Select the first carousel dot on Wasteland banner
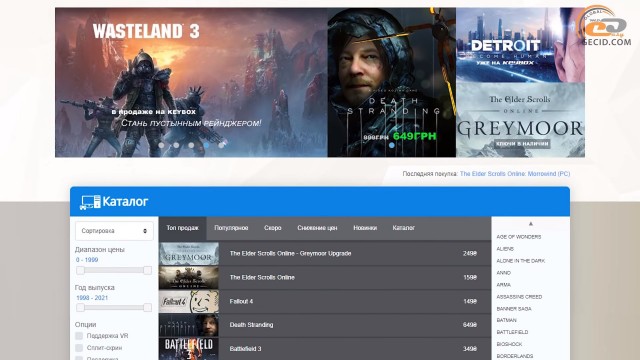This screenshot has height=360, width=640. pos(161,145)
